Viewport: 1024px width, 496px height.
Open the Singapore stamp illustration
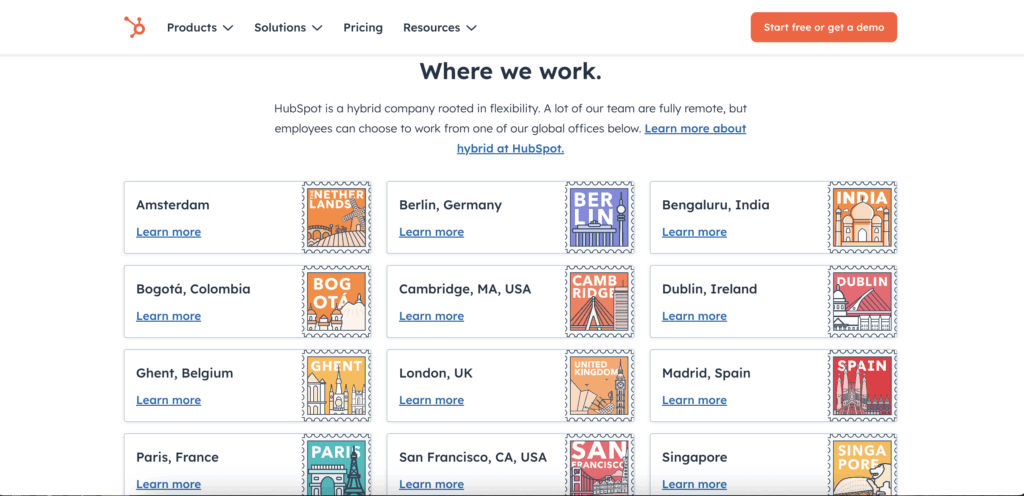[x=862, y=465]
